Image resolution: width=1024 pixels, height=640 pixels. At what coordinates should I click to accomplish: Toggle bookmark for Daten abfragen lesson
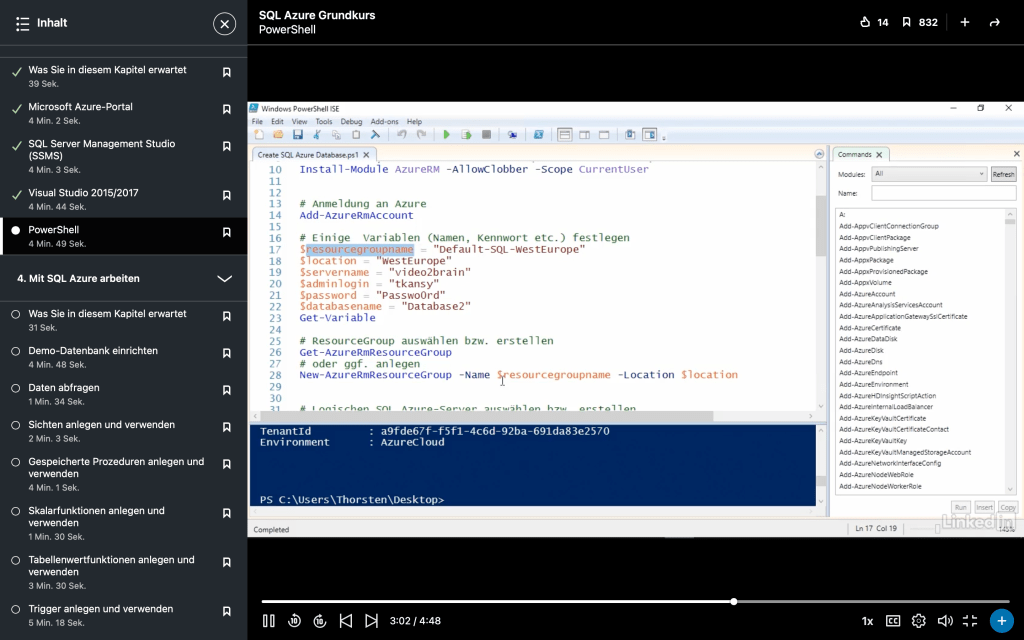pos(227,388)
